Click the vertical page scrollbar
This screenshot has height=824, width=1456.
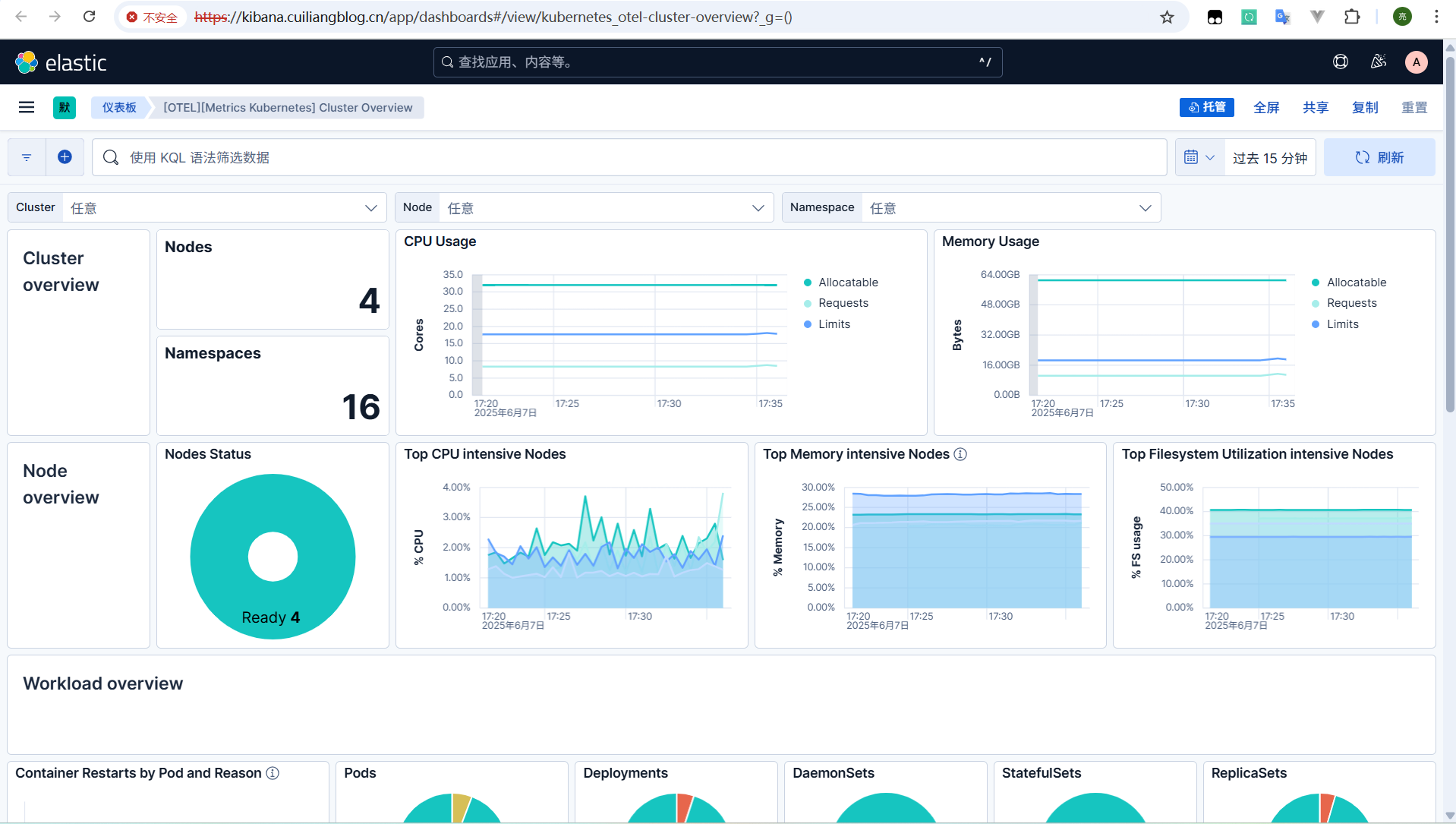(1450, 235)
